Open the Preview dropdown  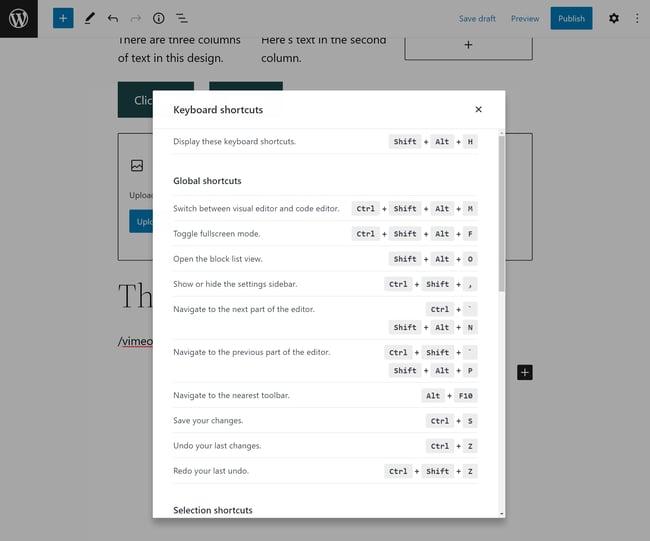click(x=525, y=18)
